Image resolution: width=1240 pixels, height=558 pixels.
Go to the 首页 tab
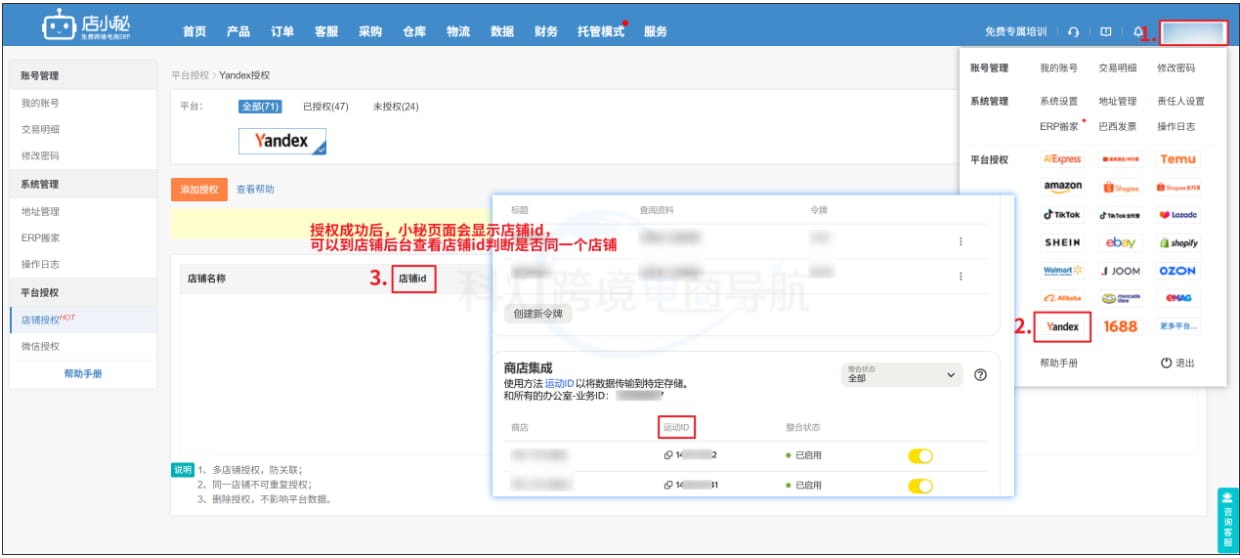(x=194, y=31)
